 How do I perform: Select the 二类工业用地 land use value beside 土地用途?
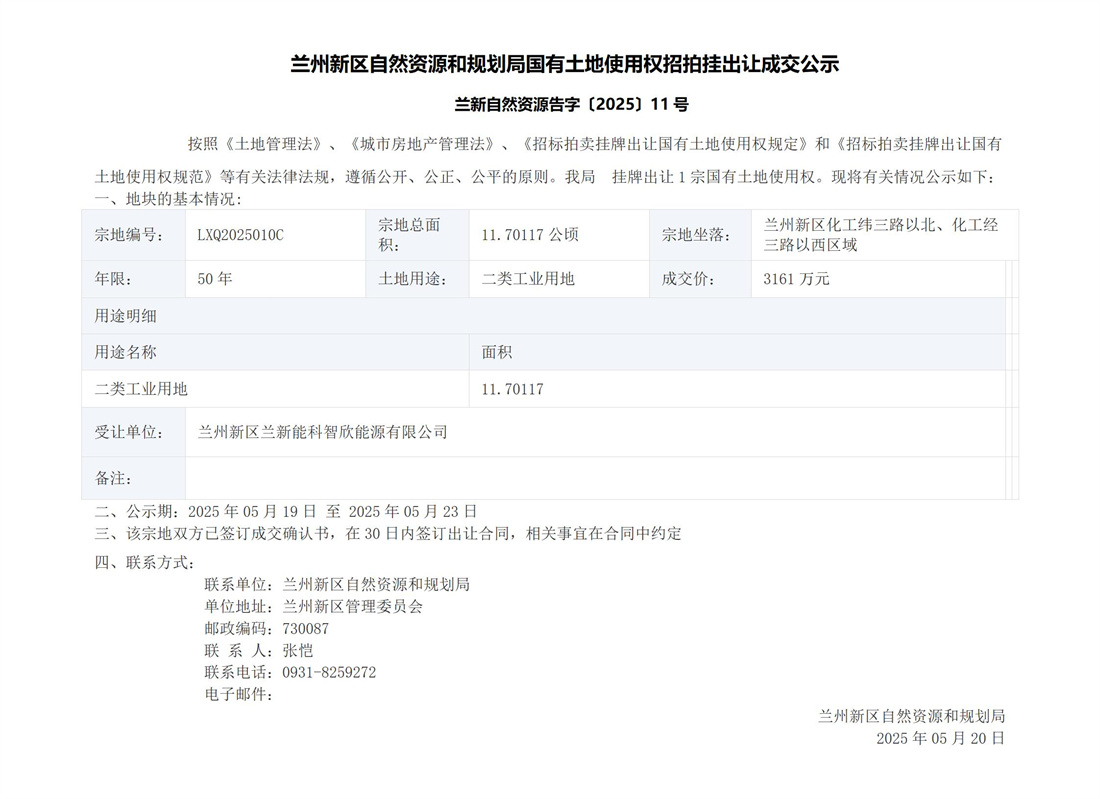528,279
